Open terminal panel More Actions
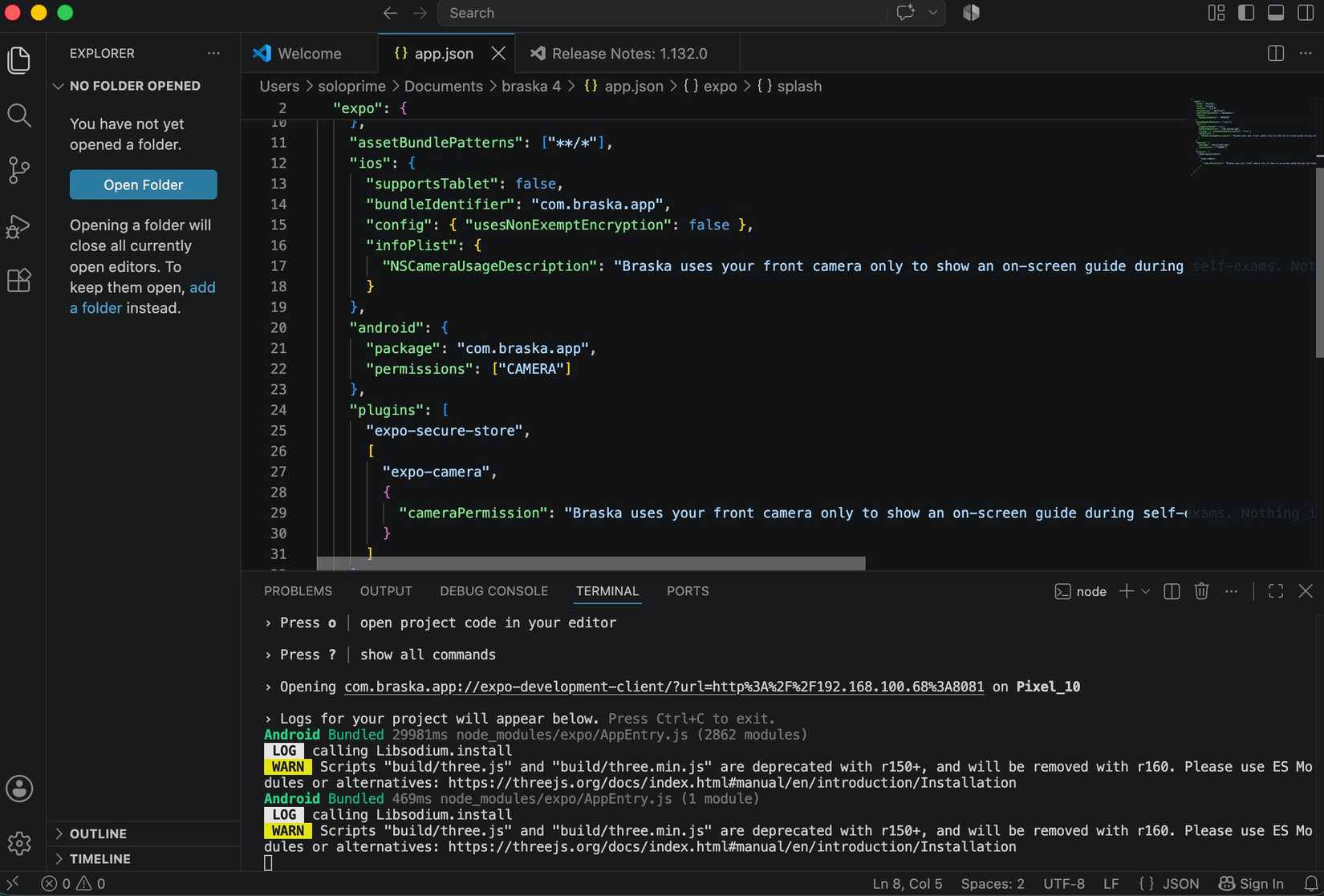The width and height of the screenshot is (1324, 896). pos(1231,591)
